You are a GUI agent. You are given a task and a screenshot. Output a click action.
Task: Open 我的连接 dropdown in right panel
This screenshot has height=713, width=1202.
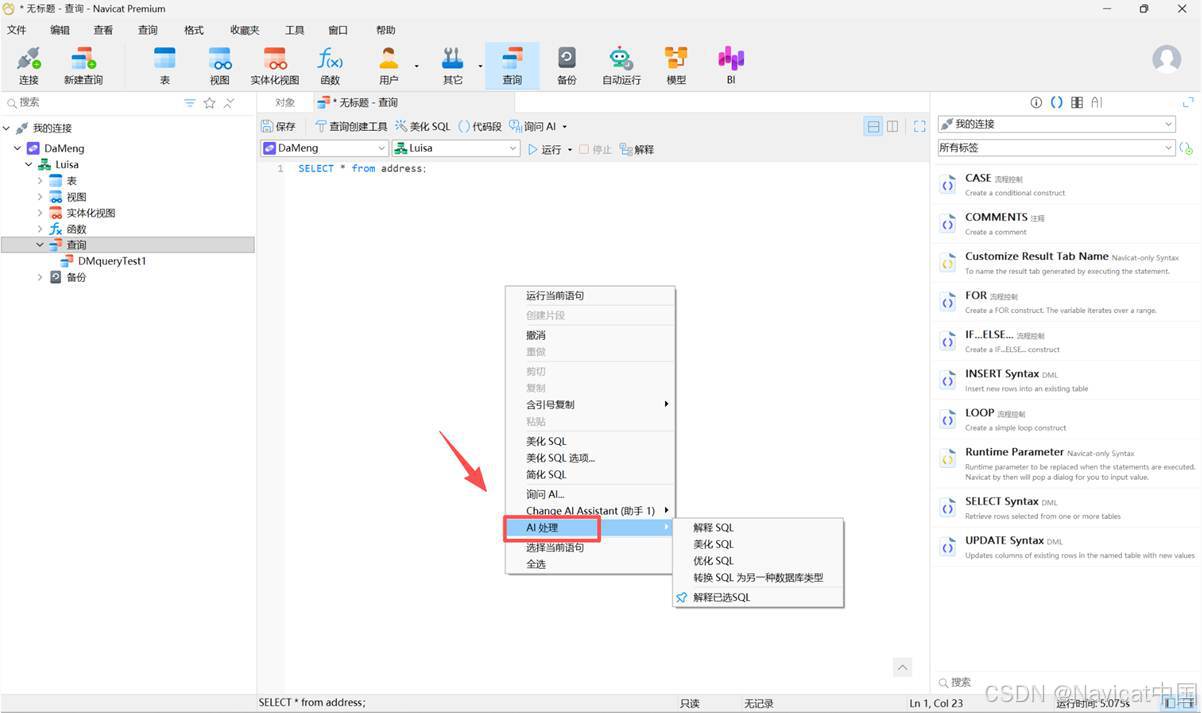click(1056, 124)
